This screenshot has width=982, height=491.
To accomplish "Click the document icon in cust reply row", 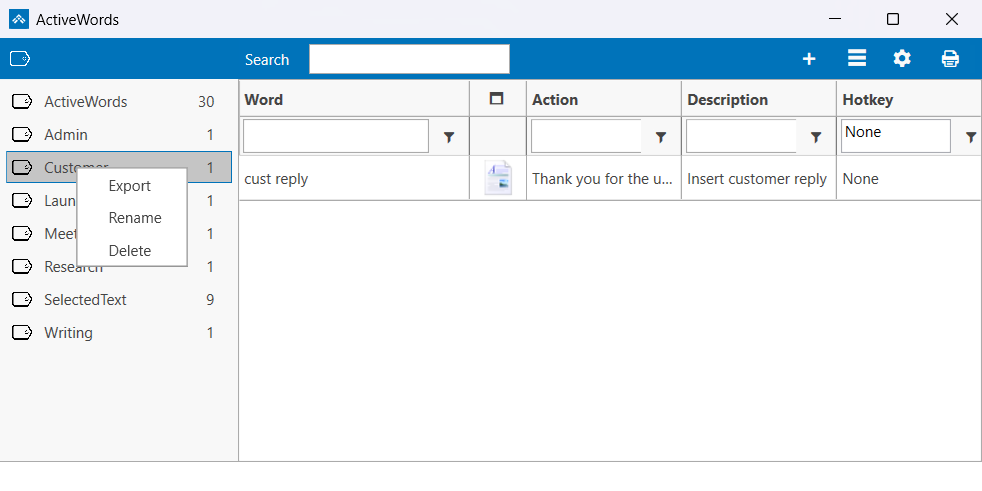I will (499, 178).
